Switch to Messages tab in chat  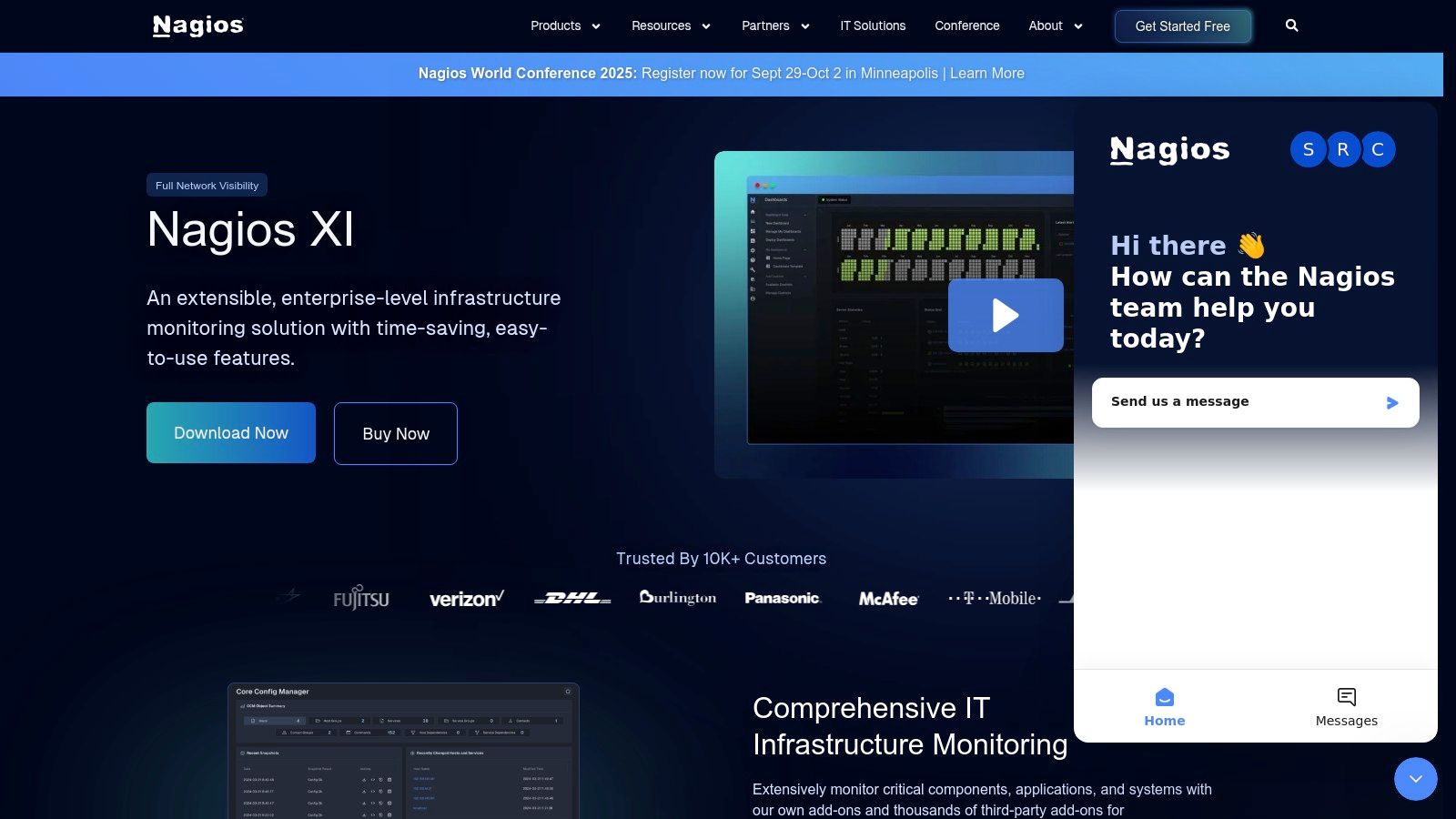click(x=1346, y=707)
